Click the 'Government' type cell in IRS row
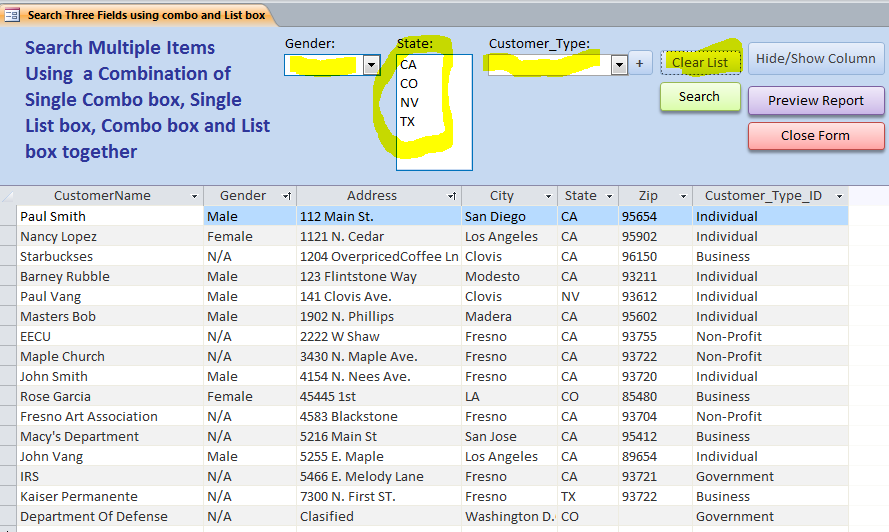The height and width of the screenshot is (532, 889). [x=771, y=476]
